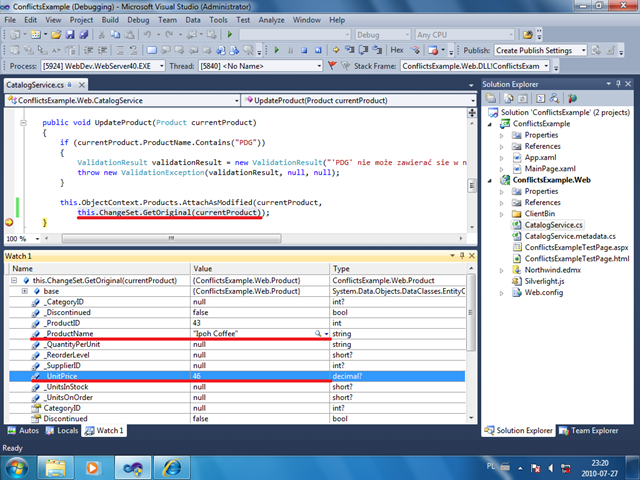Click the Step Into icon
This screenshot has height=480, width=640.
350,50
